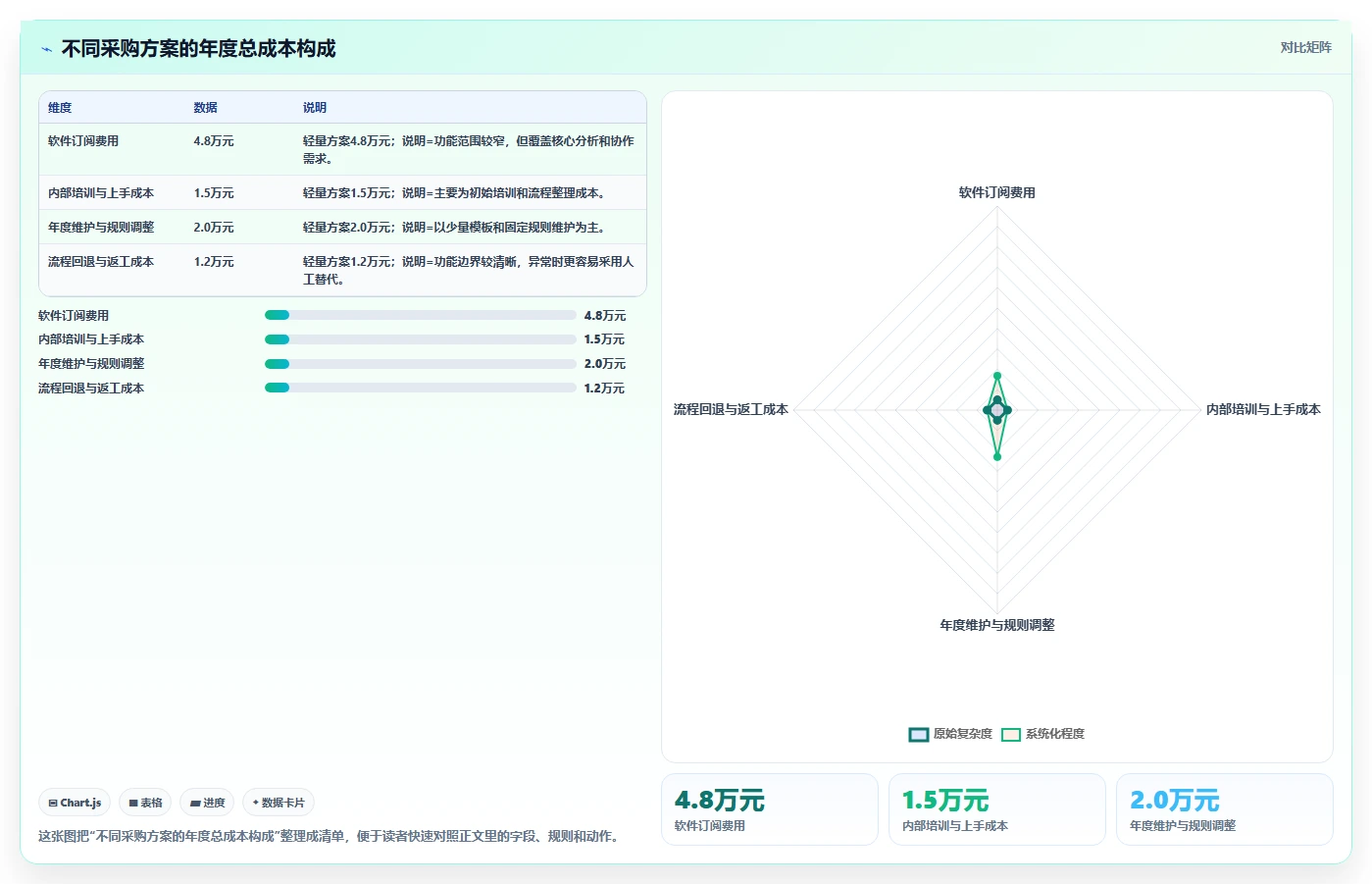Open the 4.8万元 软件订阅费用 data card
The width and height of the screenshot is (1372, 884).
[770, 809]
